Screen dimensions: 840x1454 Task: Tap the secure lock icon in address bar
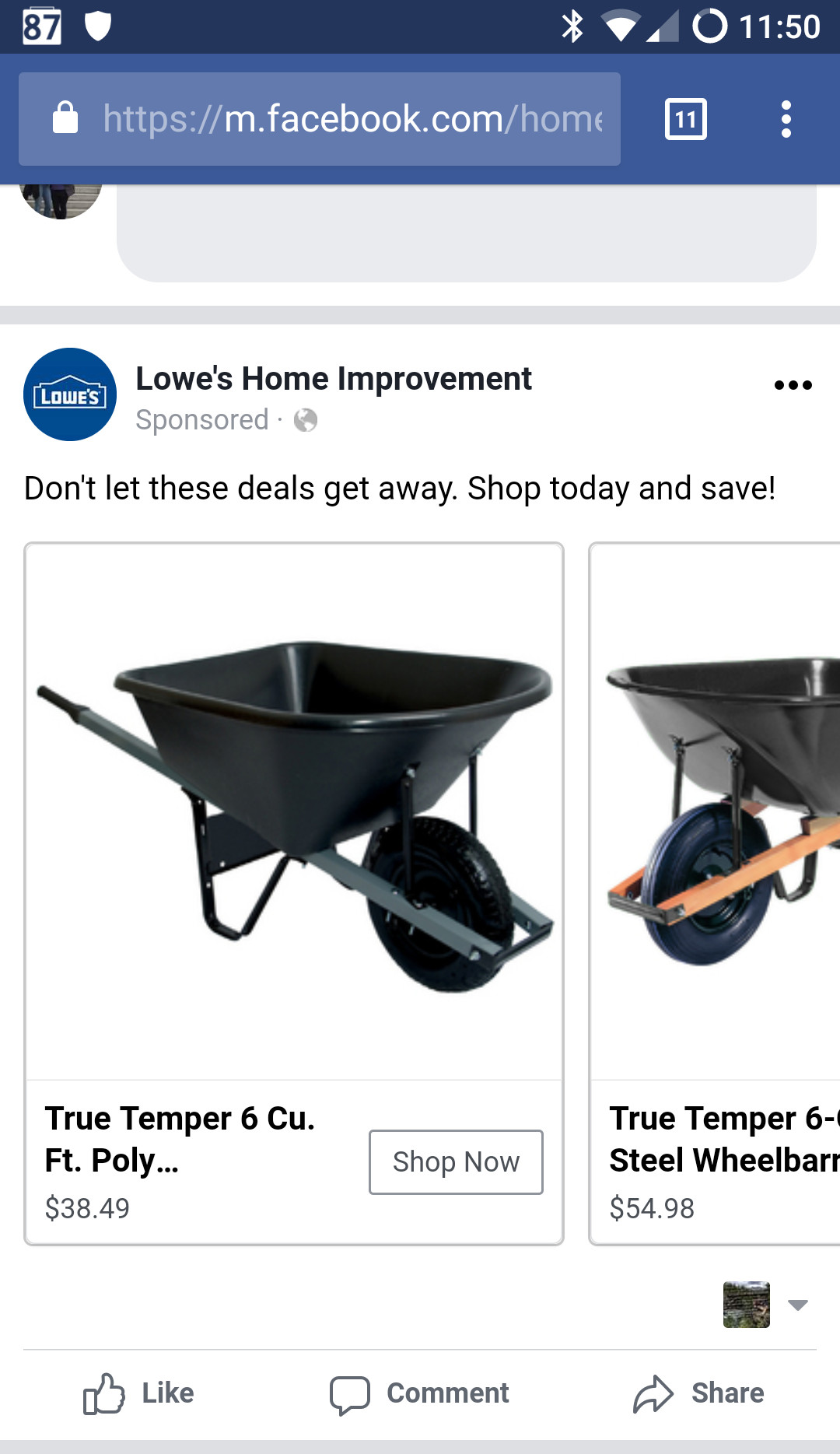[x=65, y=118]
